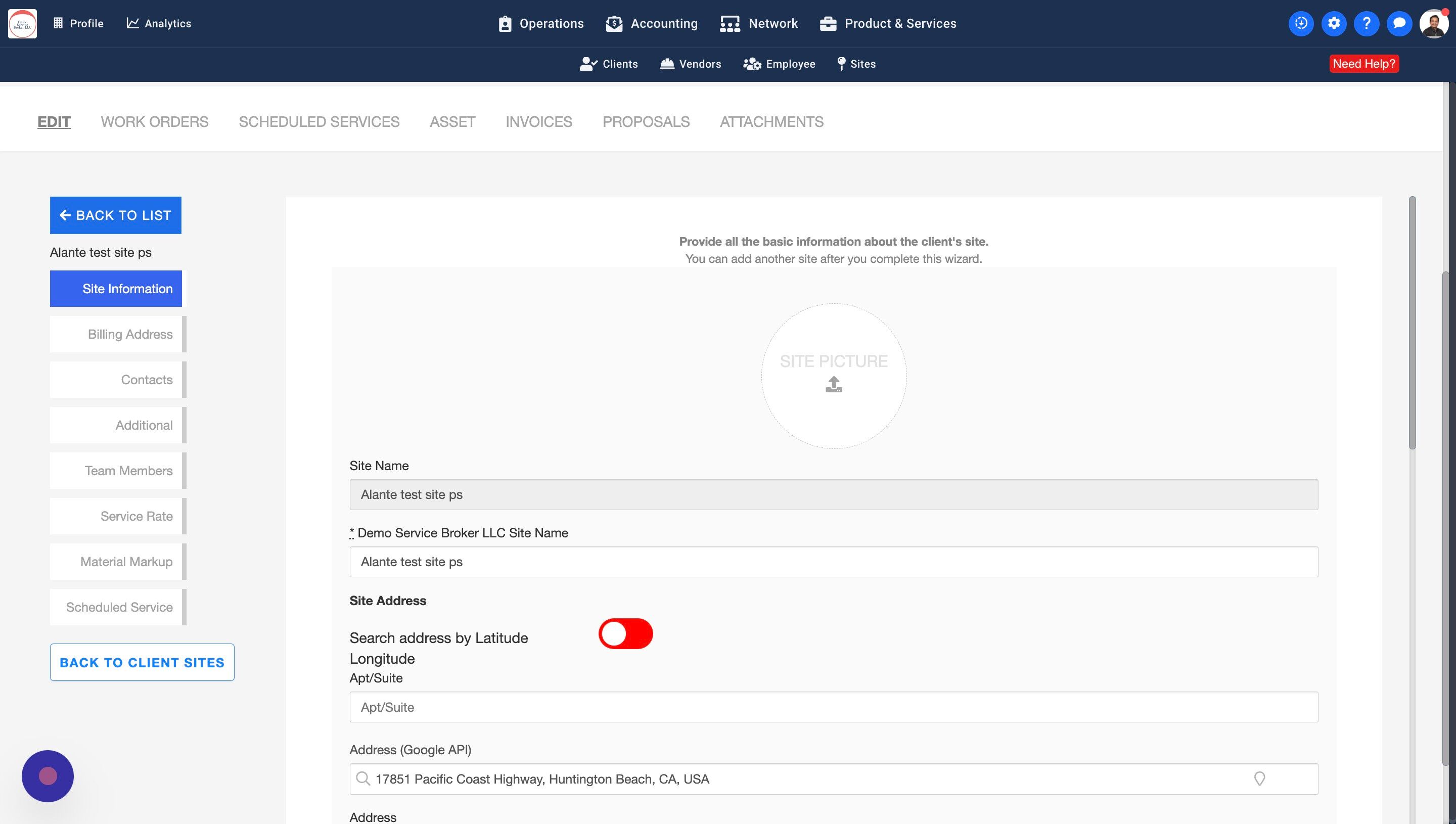Viewport: 1456px width, 824px height.
Task: Open the chat messages icon
Action: (1399, 23)
